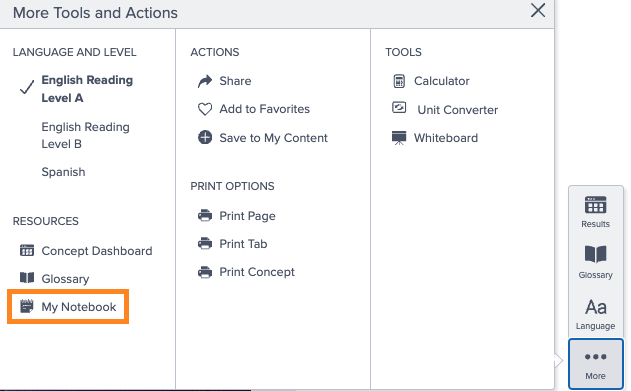Viewport: 631px width, 391px height.
Task: Click the Save to My Content plus icon
Action: [x=205, y=138]
